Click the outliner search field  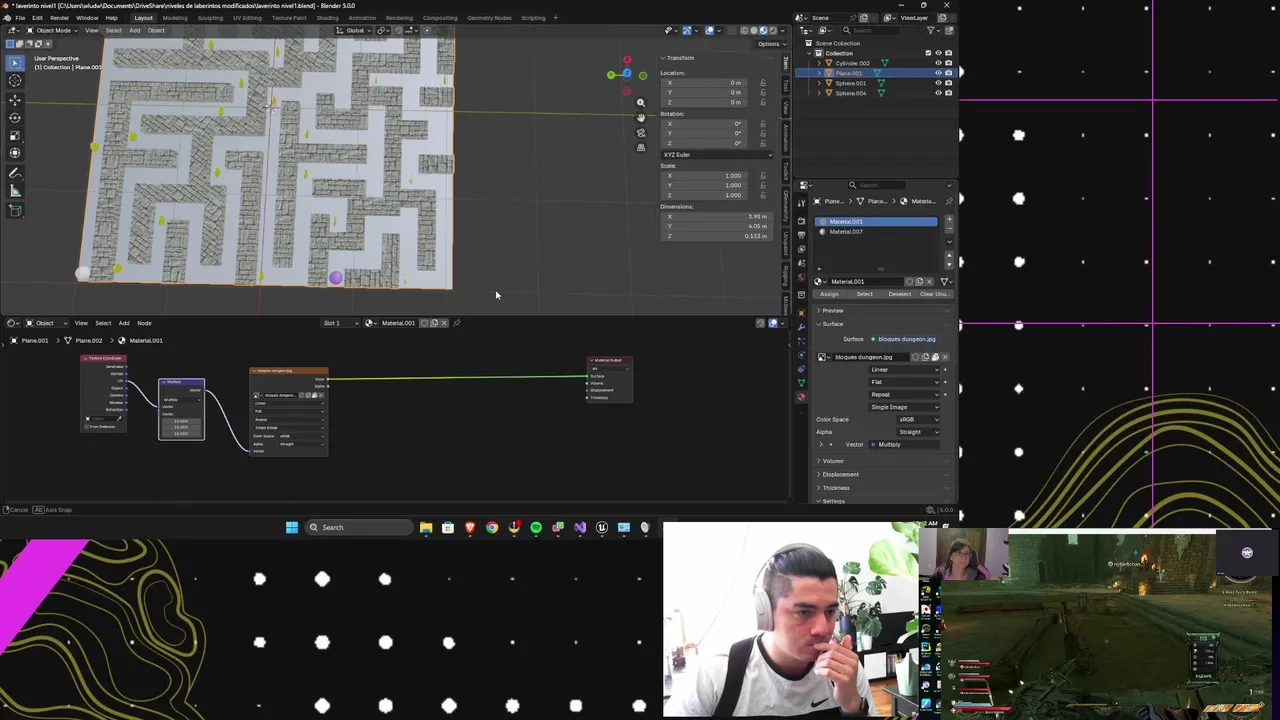[870, 30]
